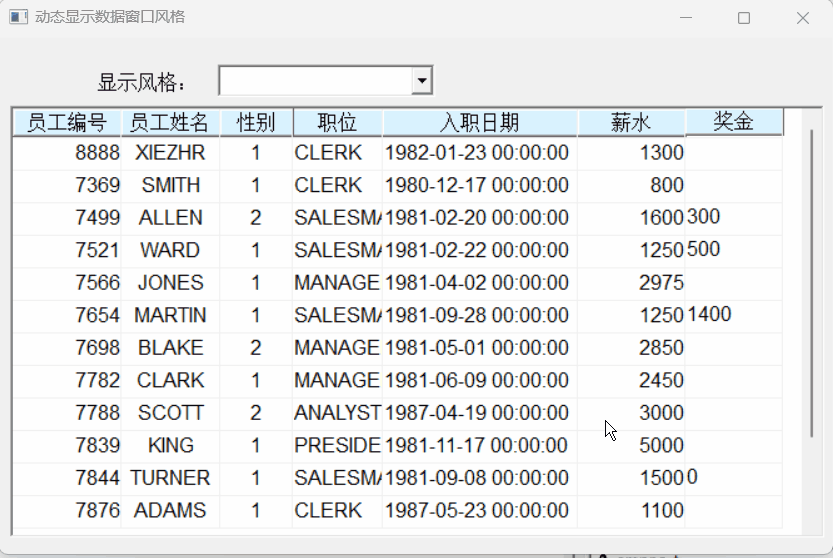Click the 奖金 column header
833x558 pixels.
(734, 121)
